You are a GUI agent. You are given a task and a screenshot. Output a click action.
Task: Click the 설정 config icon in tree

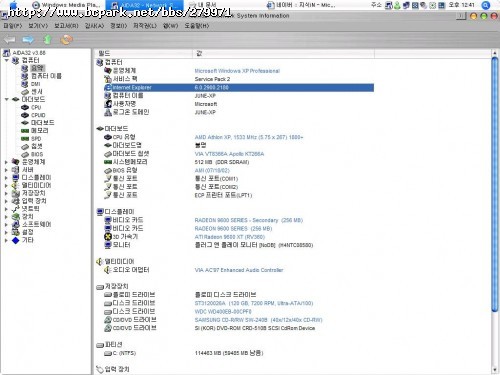click(x=16, y=232)
